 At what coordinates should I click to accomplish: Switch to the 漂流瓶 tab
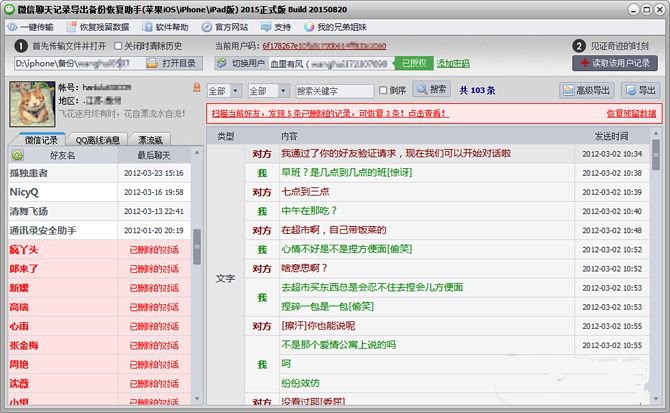[x=150, y=140]
